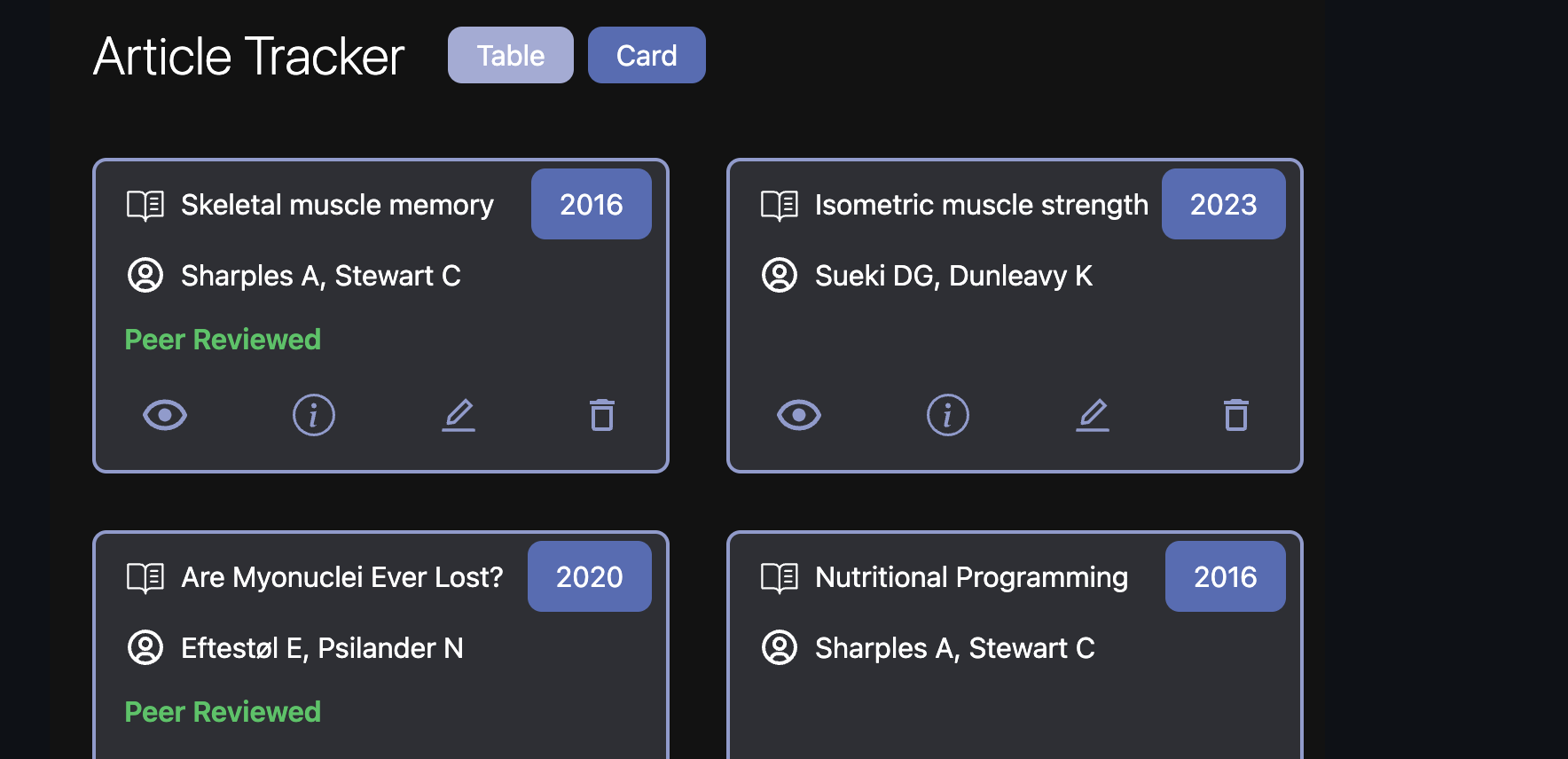The height and width of the screenshot is (759, 1568).
Task: Click the author icon beside Eftestøl E, Psilander N
Action: point(146,648)
